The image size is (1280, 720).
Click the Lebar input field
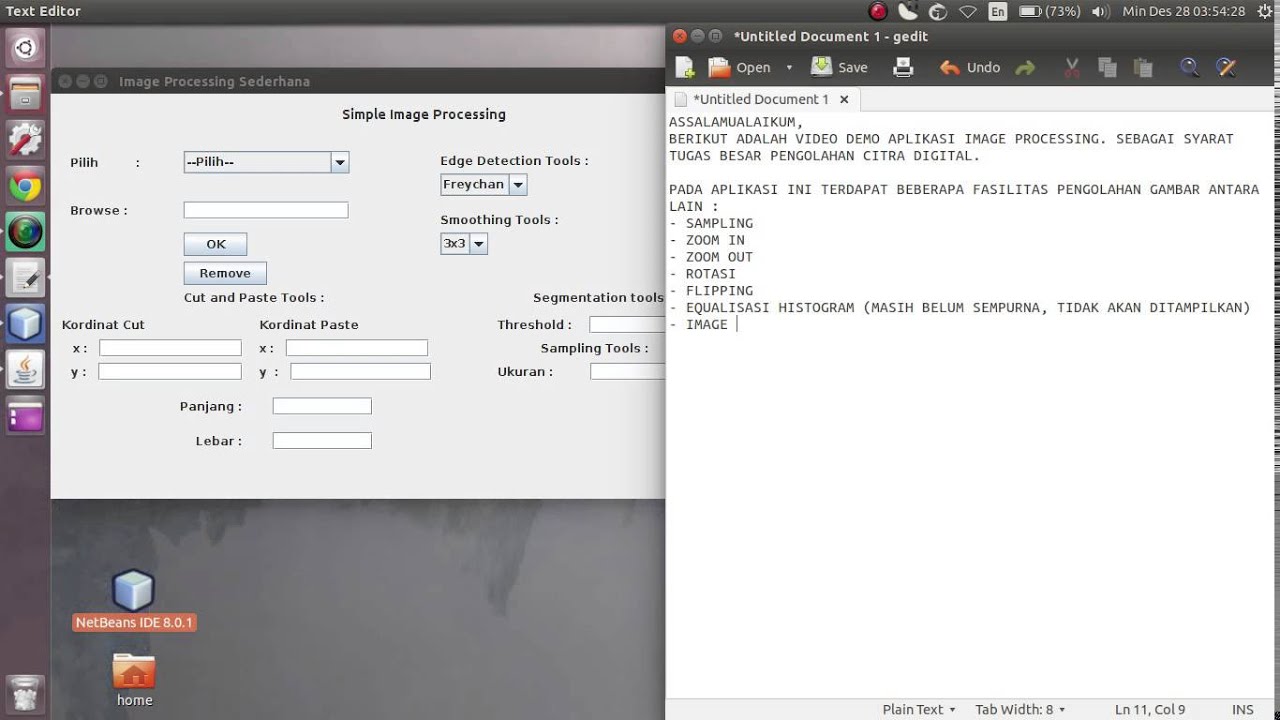pyautogui.click(x=322, y=440)
